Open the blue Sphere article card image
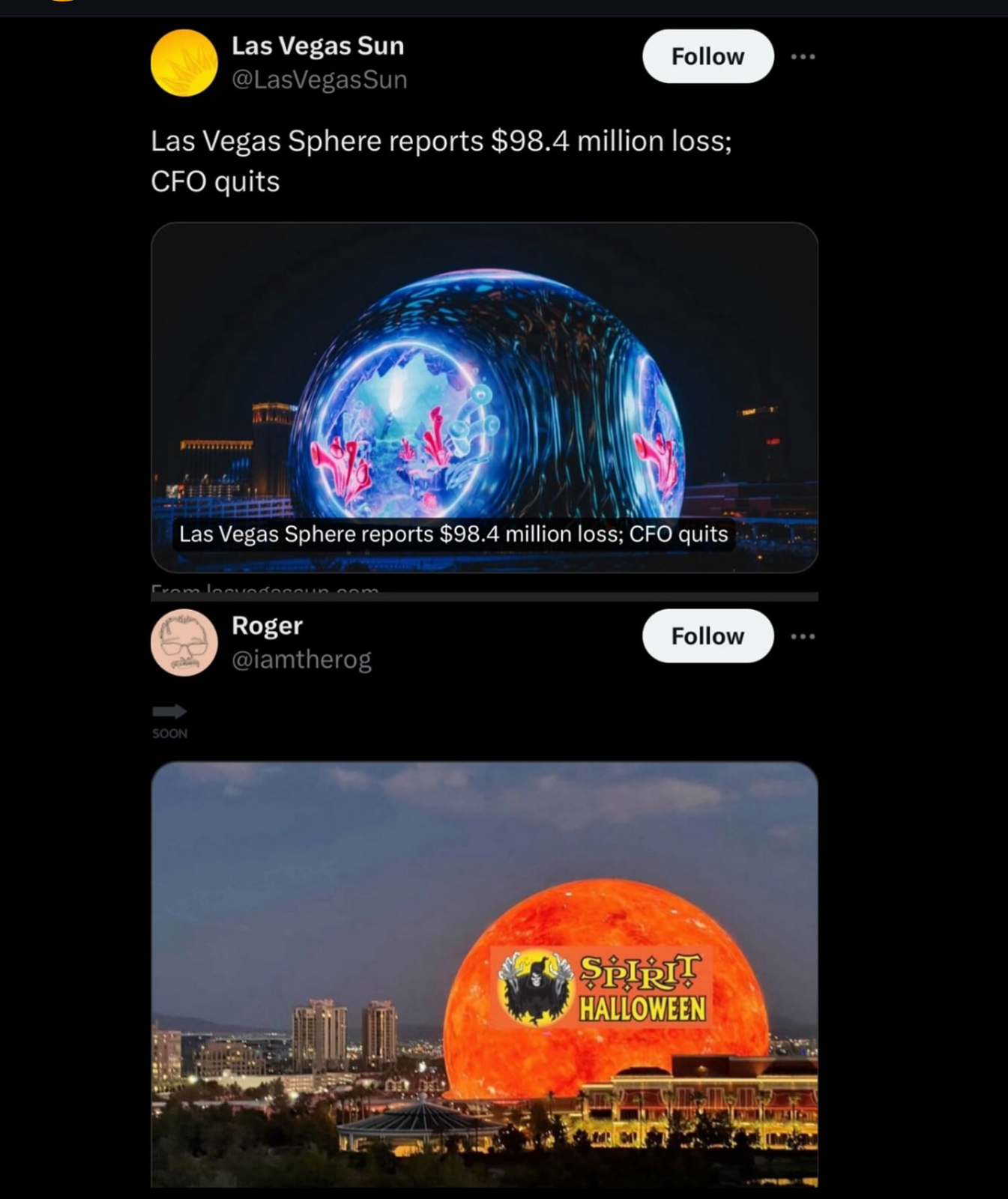 pos(484,397)
